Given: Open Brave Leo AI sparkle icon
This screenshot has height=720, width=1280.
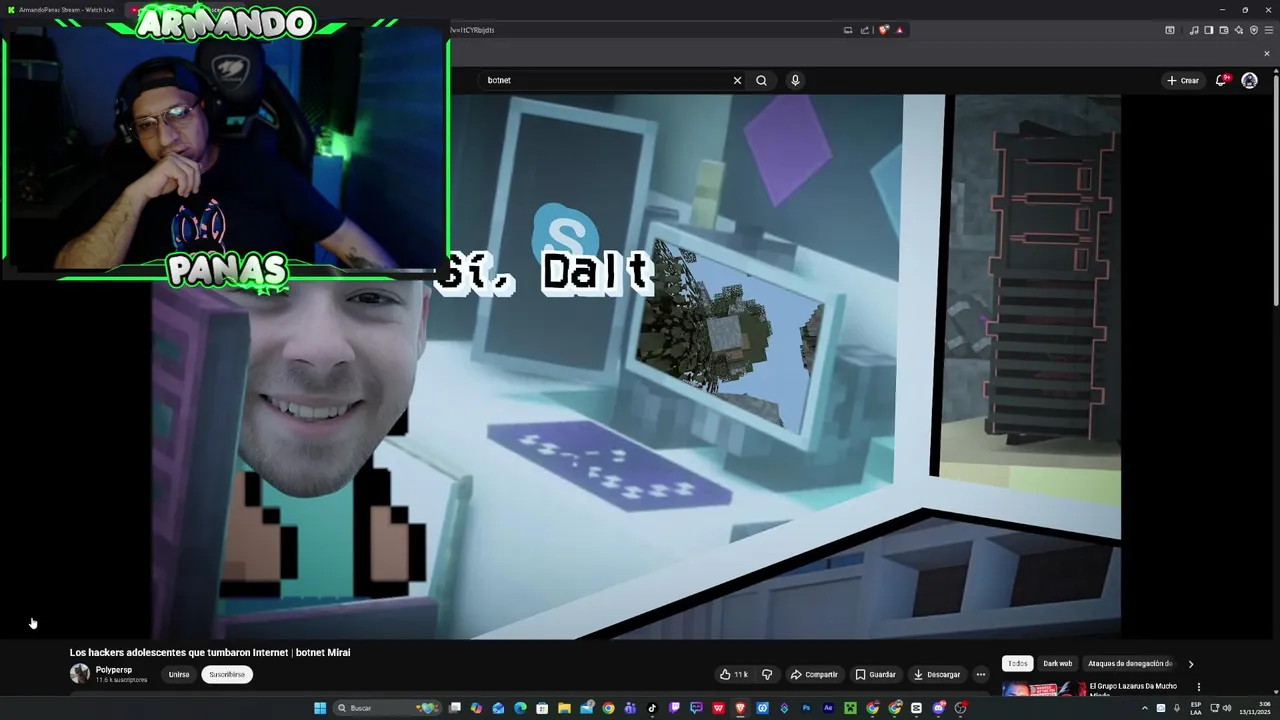Looking at the screenshot, I should pyautogui.click(x=1238, y=30).
